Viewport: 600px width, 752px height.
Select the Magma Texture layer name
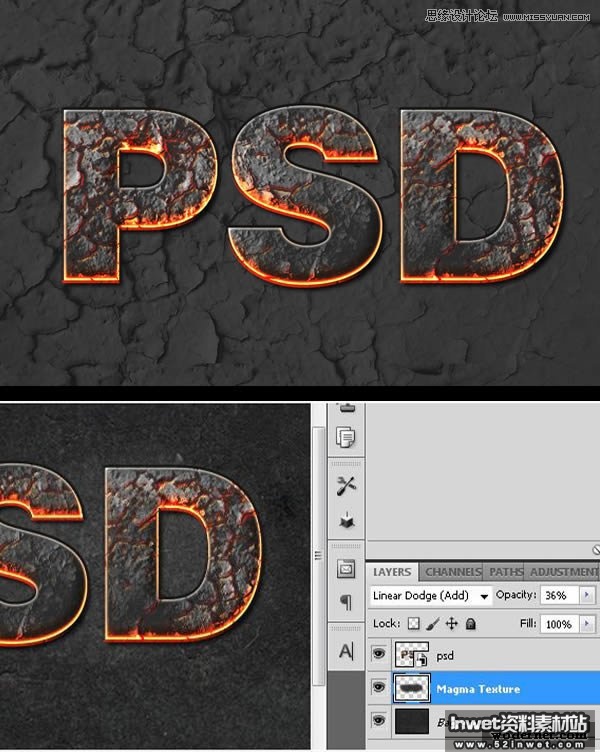478,689
